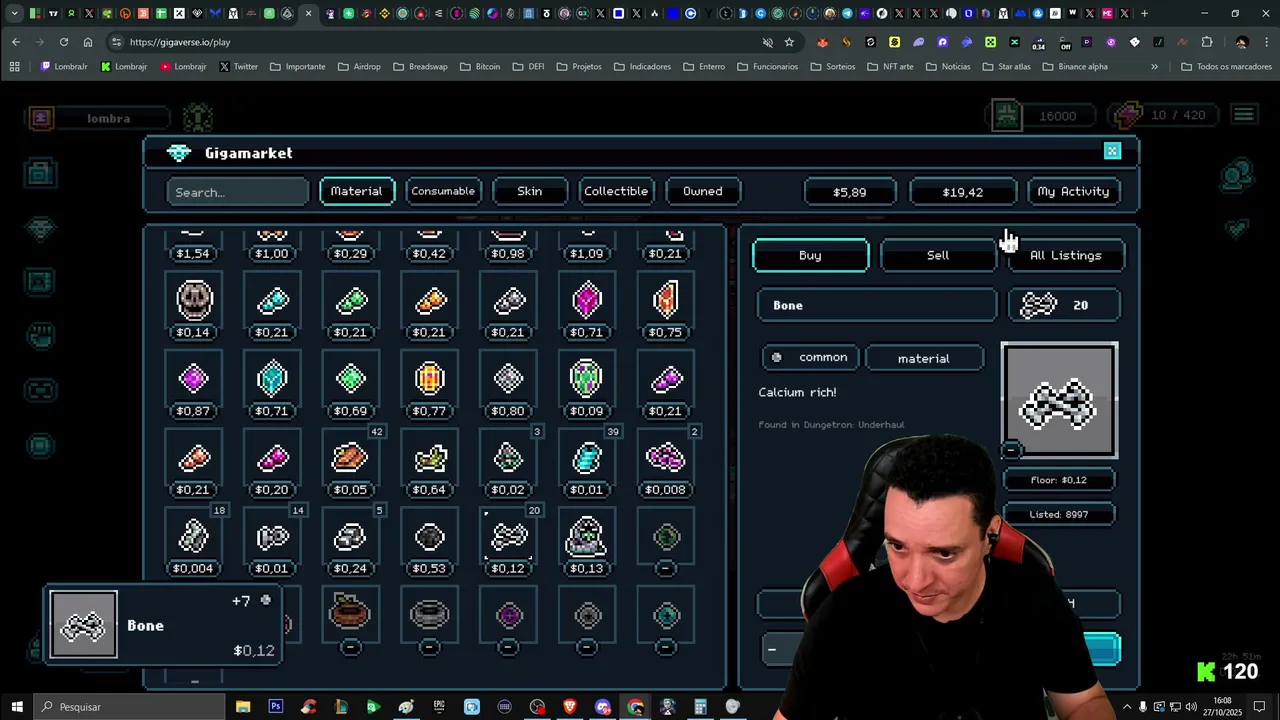
Task: Switch to the Consumable tab
Action: tap(443, 191)
